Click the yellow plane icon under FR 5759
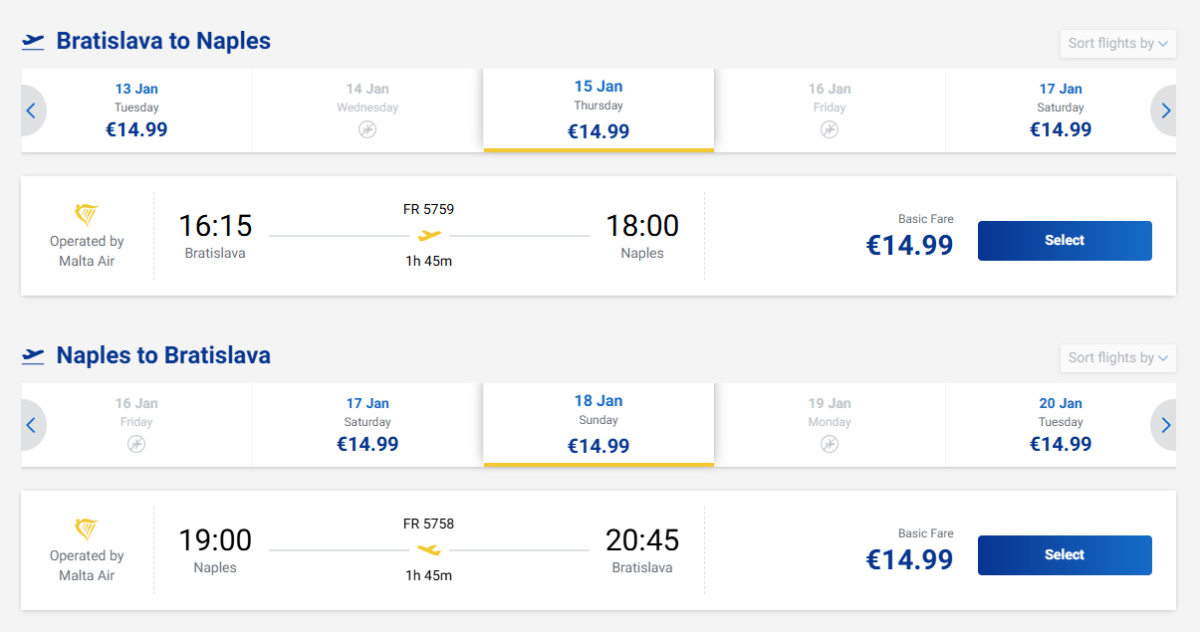Viewport: 1200px width, 632px height. click(429, 236)
